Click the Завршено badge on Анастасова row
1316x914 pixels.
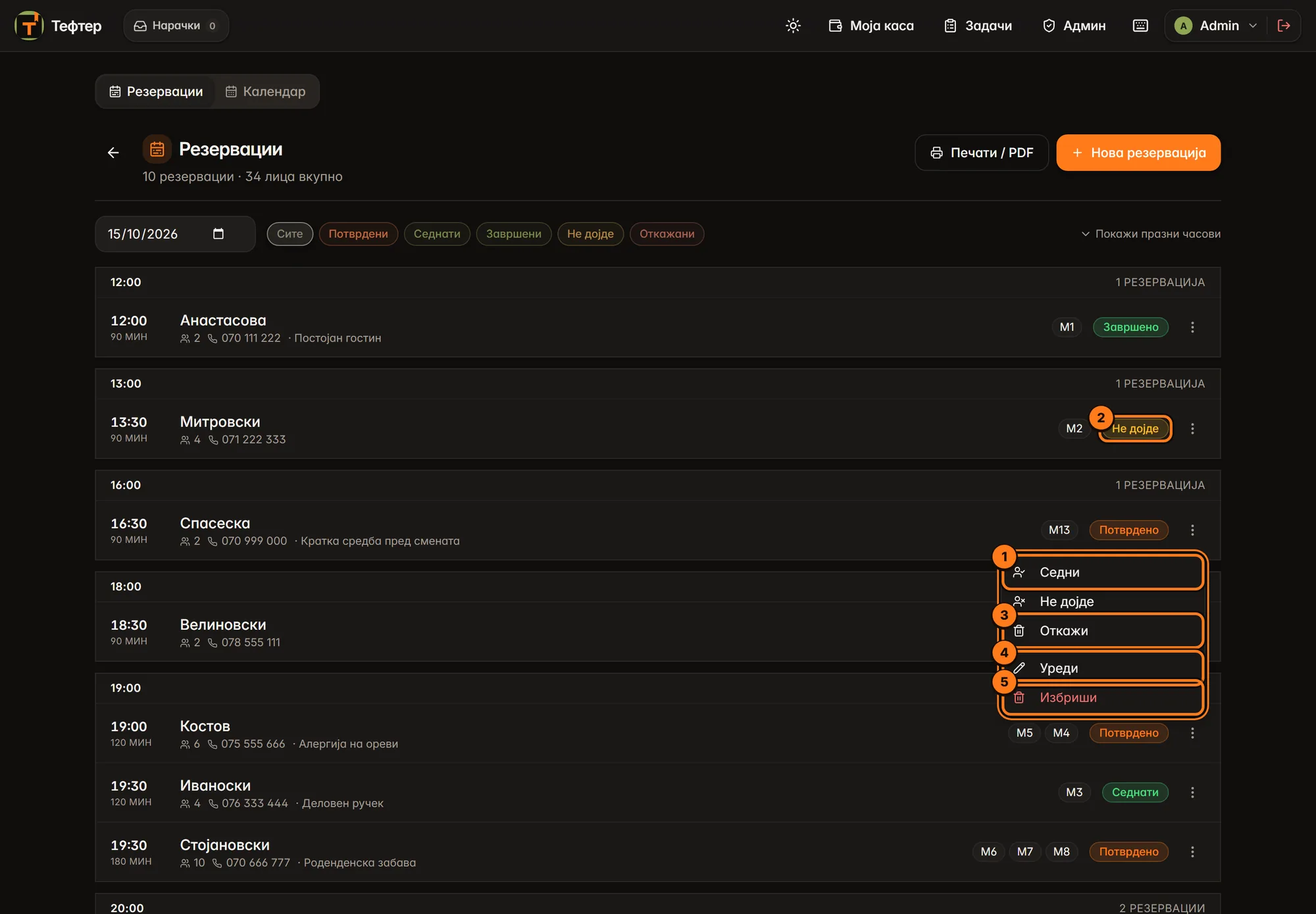[1130, 327]
